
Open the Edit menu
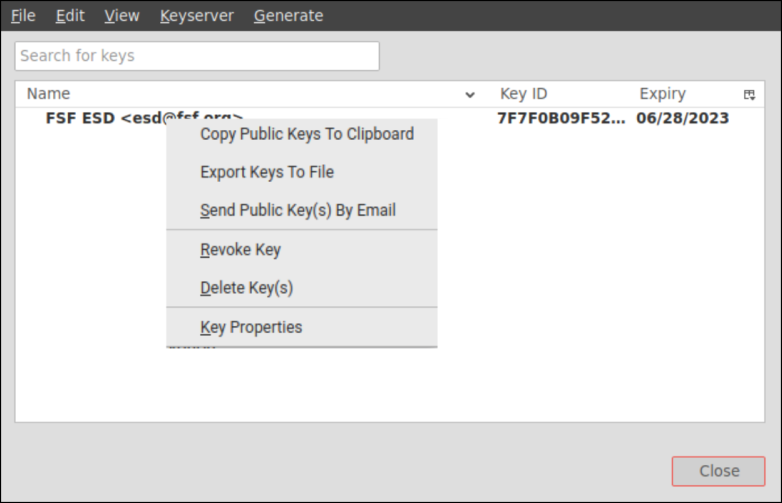coord(70,16)
